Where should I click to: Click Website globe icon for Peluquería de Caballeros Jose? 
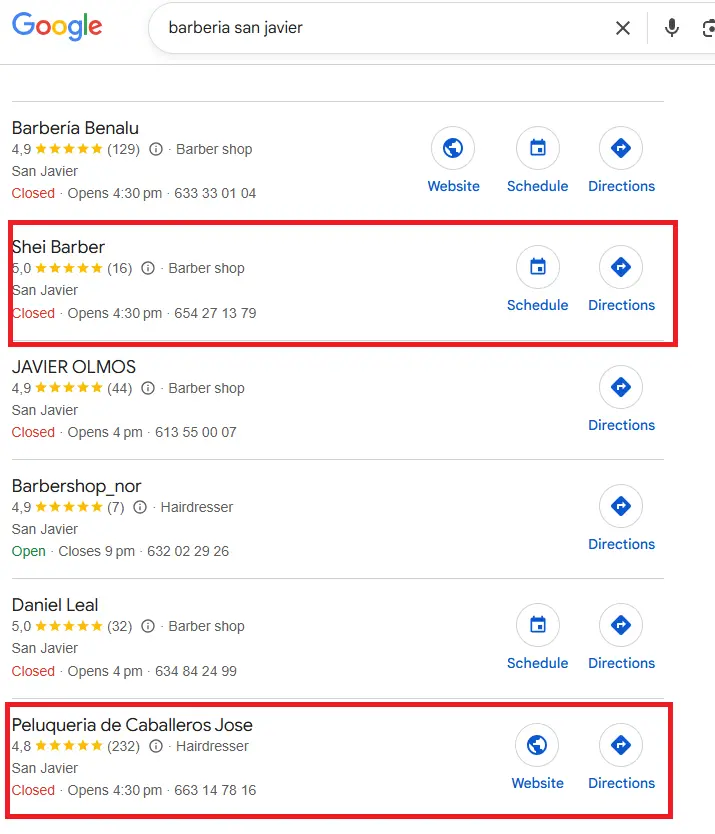point(537,745)
